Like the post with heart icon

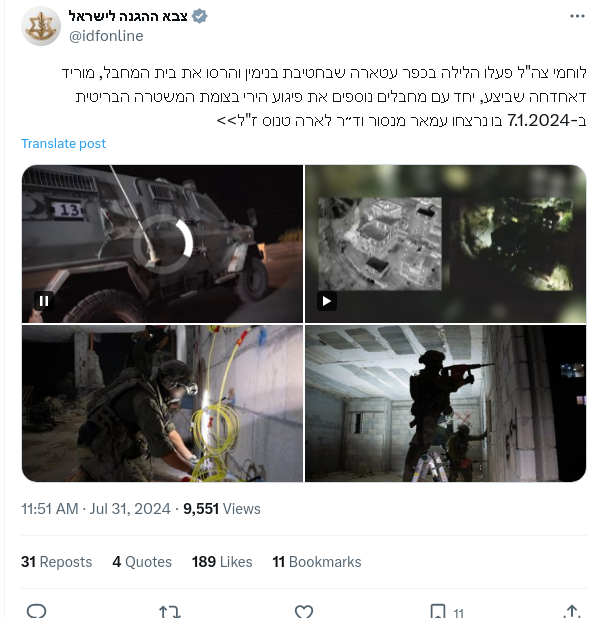(x=304, y=612)
